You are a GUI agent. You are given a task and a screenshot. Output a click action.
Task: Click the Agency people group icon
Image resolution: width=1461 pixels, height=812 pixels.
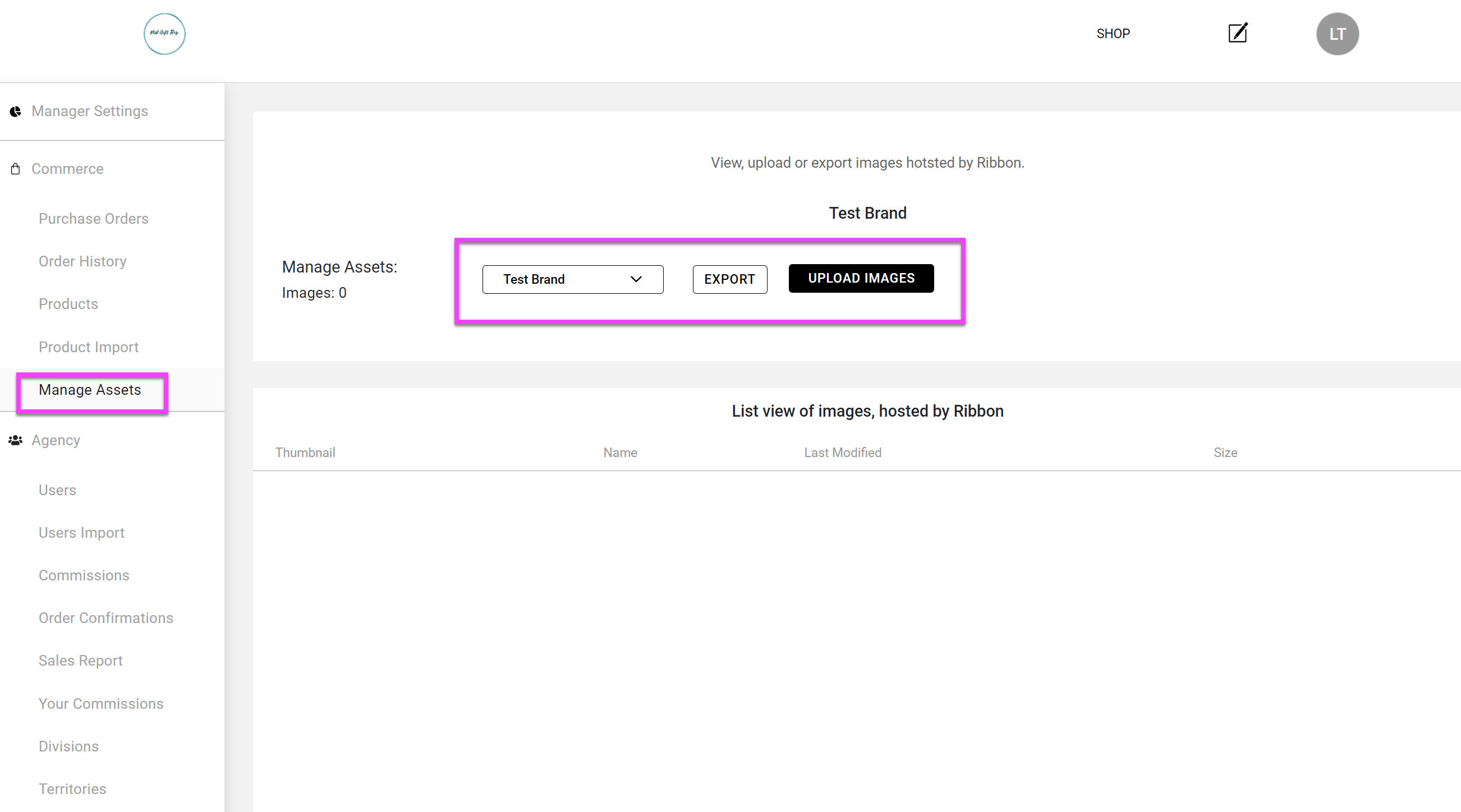(16, 440)
